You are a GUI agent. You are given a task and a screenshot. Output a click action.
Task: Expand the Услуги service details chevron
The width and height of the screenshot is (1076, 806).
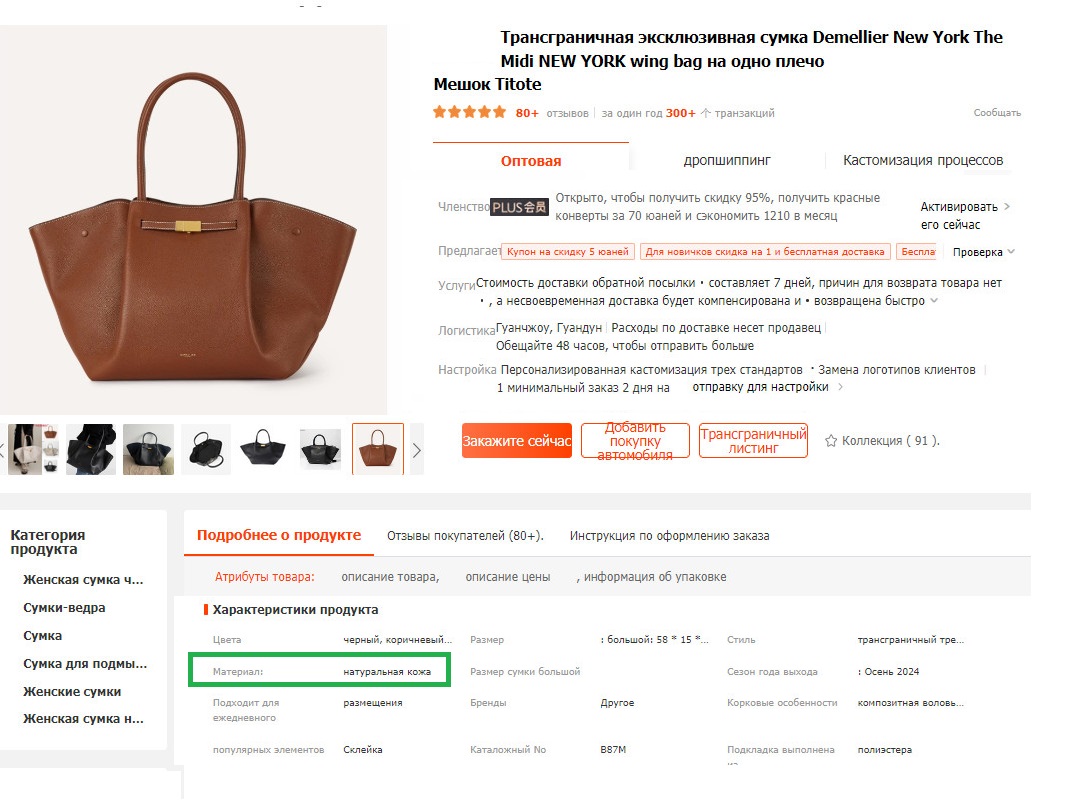pyautogui.click(x=934, y=301)
